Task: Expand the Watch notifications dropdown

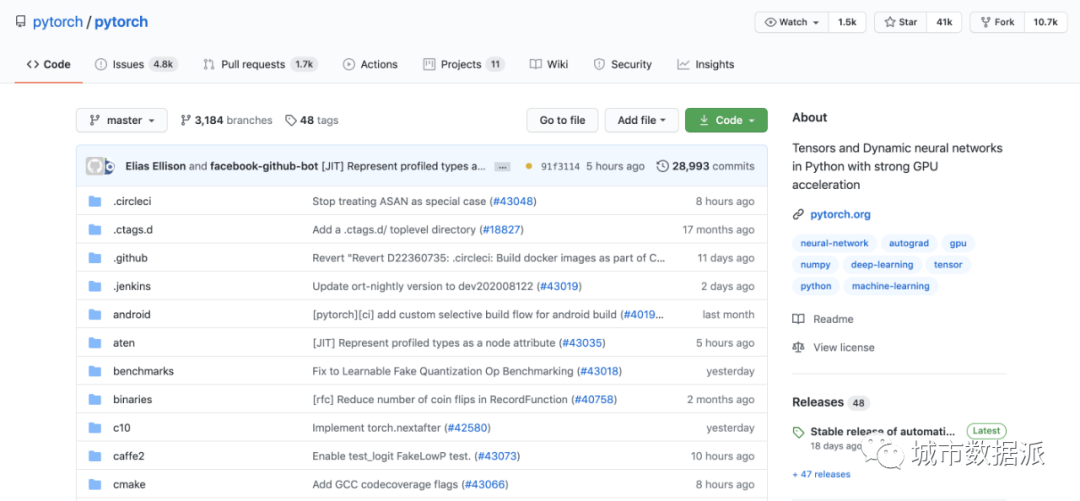Action: tap(792, 22)
